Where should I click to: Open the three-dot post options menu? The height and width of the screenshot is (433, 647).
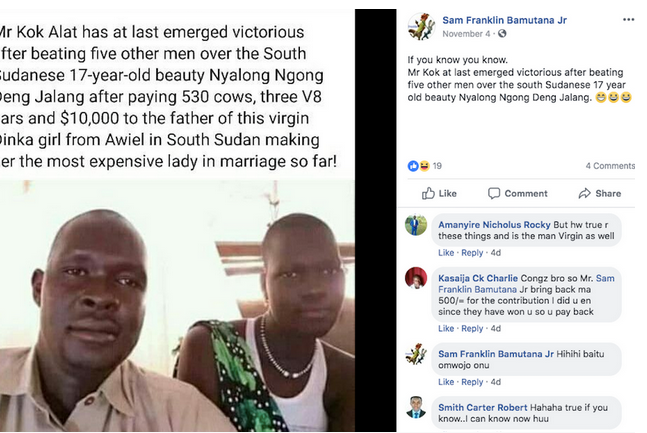(x=628, y=19)
